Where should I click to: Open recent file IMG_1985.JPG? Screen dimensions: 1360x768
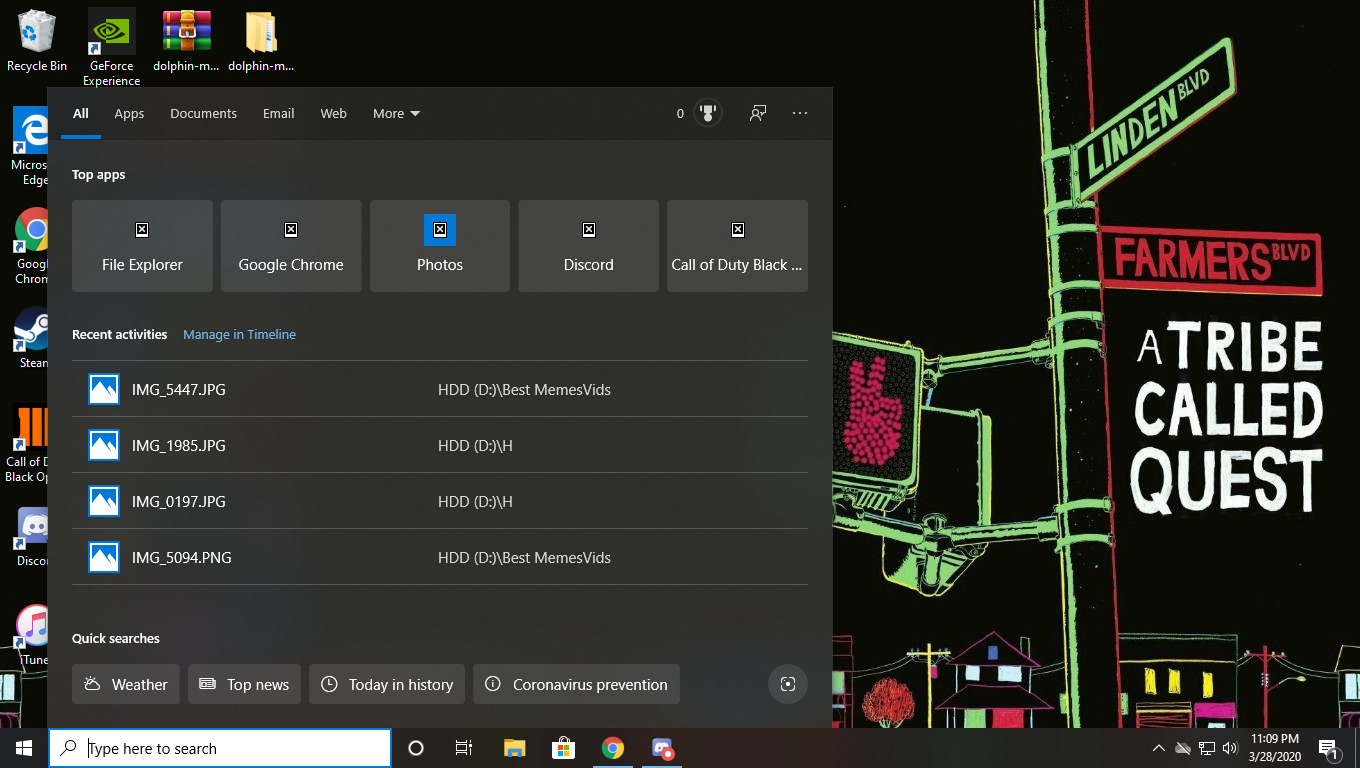(x=440, y=445)
